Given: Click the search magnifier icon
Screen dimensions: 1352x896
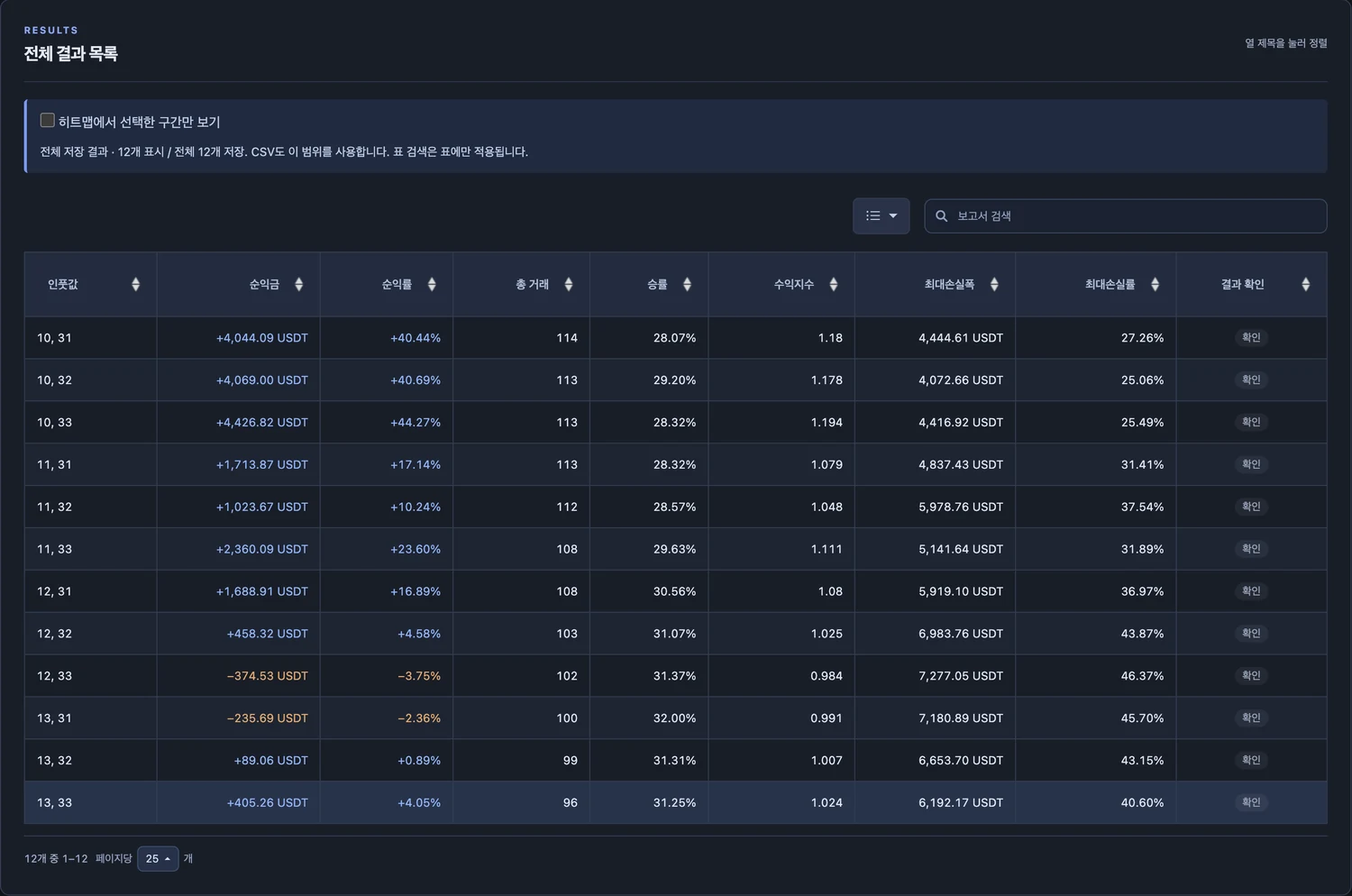Looking at the screenshot, I should pos(941,216).
